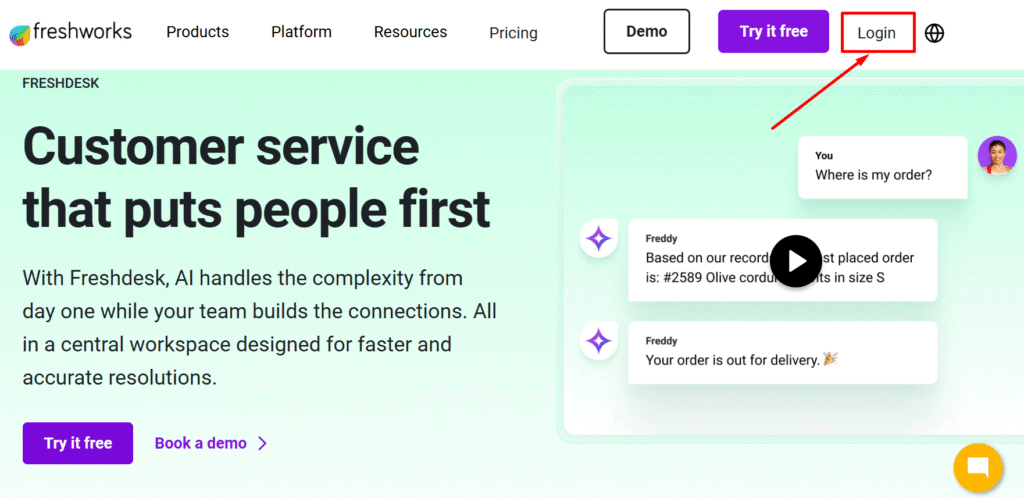Click the header Try it free button
The width and height of the screenshot is (1024, 498).
point(773,31)
